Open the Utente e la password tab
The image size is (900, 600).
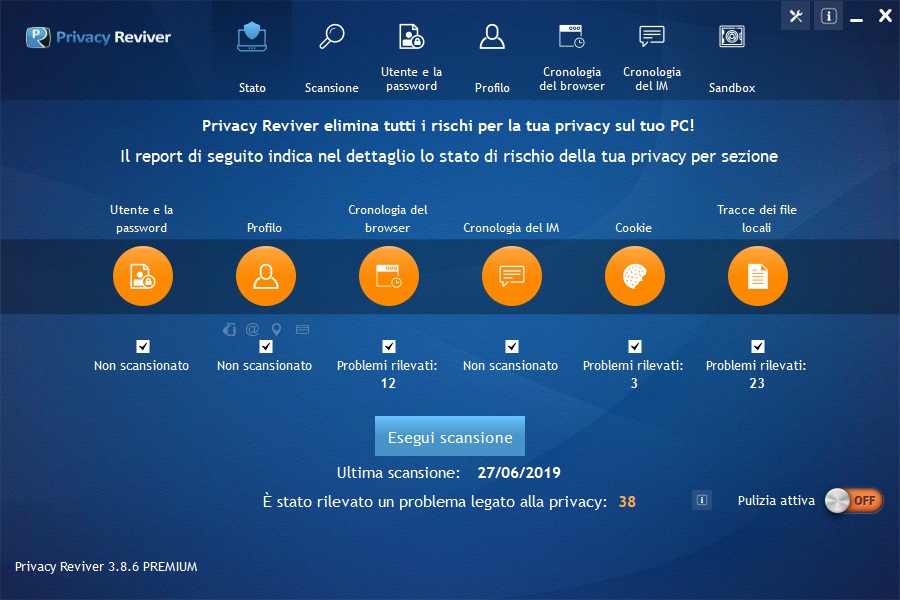point(412,56)
